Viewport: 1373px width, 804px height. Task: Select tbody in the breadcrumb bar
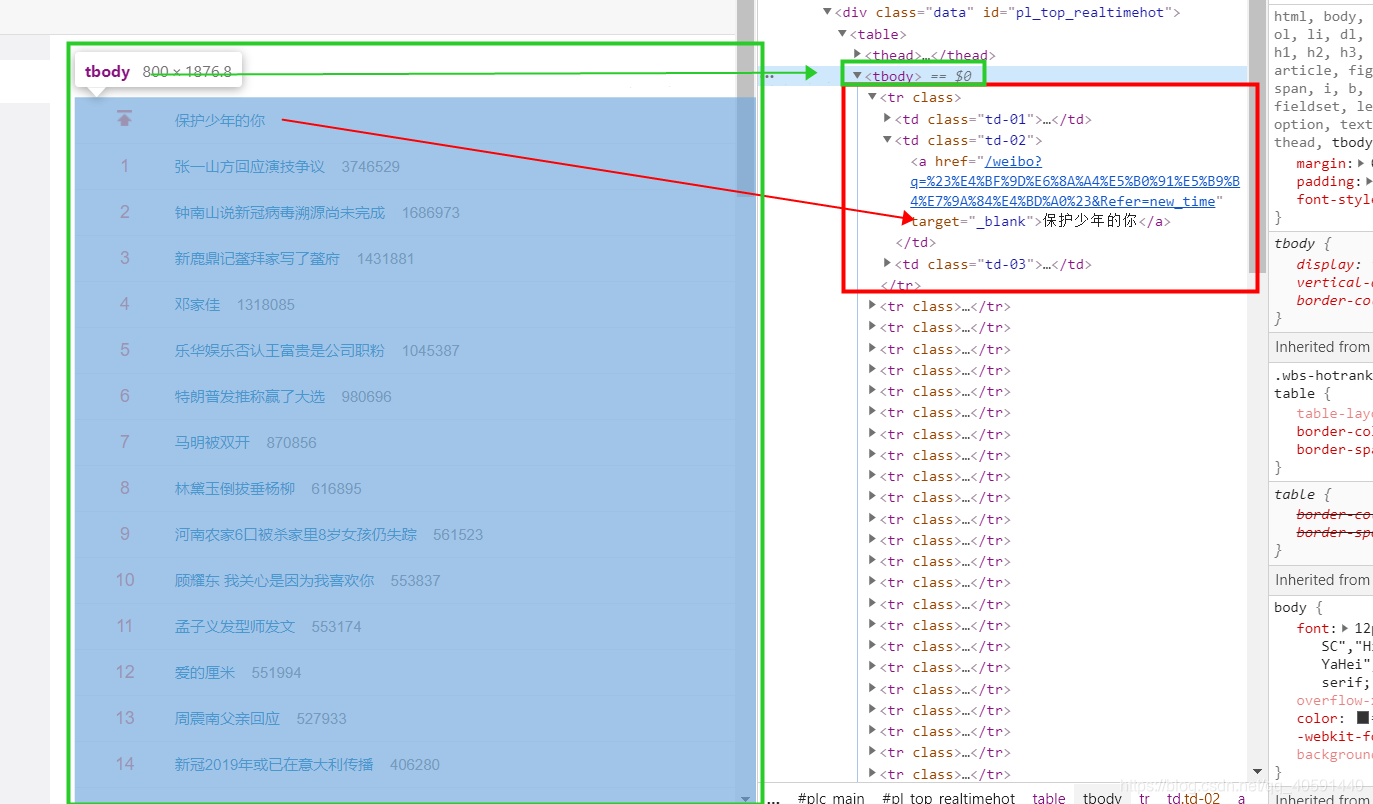point(1102,798)
